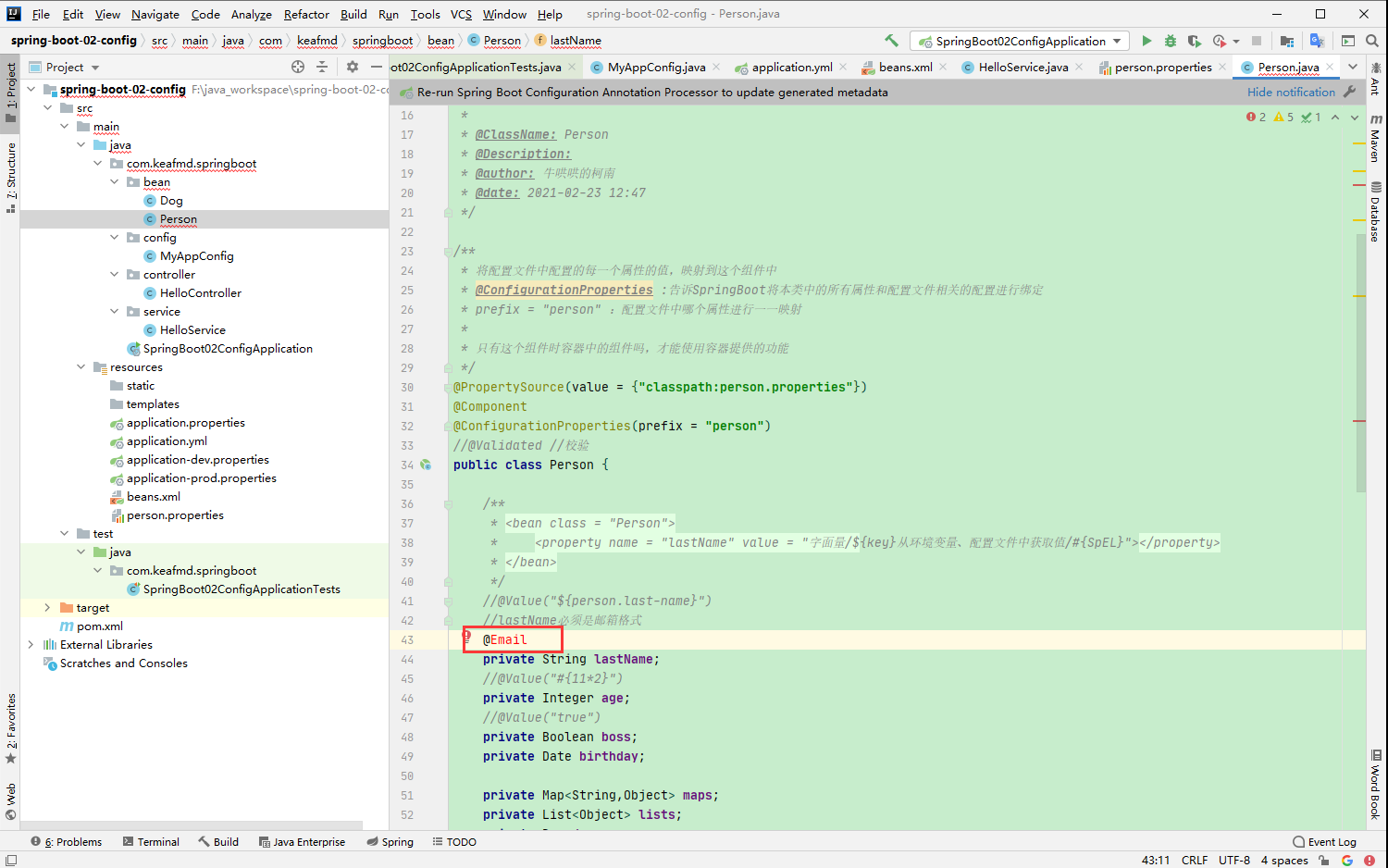1388x868 pixels.
Task: Open Event Log
Action: (1324, 841)
